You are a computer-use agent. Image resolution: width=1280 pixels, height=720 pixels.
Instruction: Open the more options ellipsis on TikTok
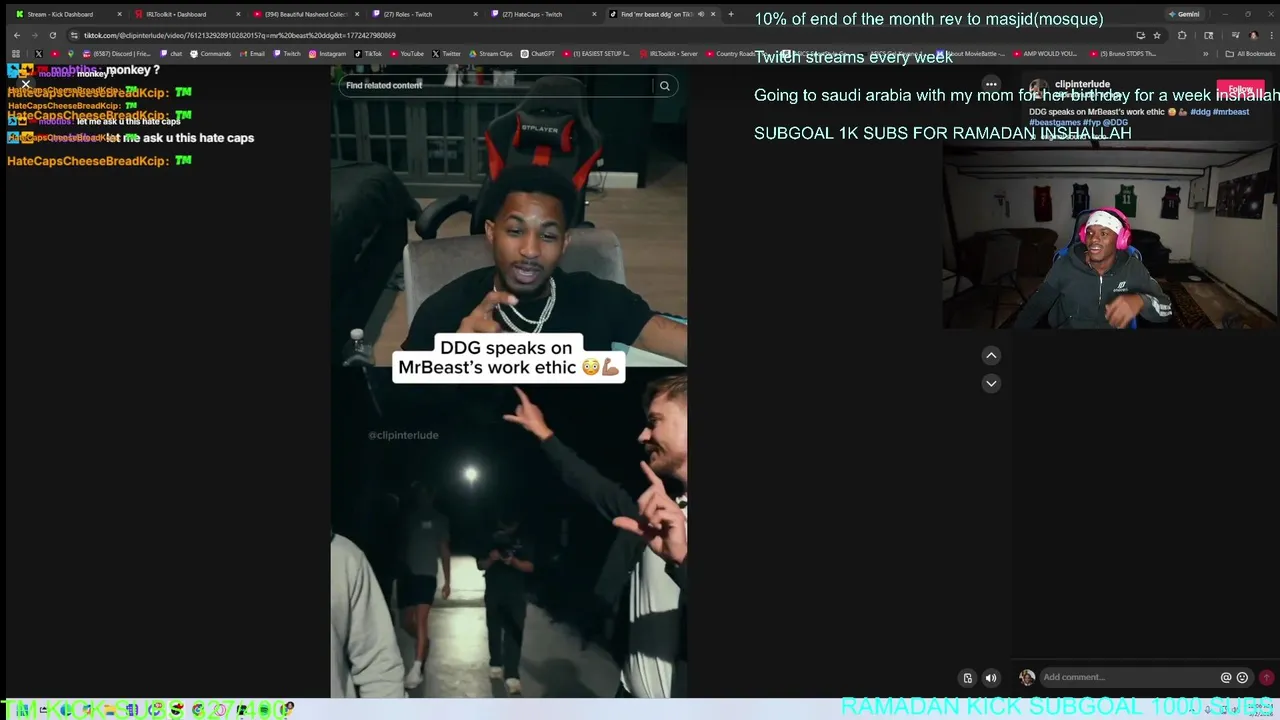click(990, 85)
